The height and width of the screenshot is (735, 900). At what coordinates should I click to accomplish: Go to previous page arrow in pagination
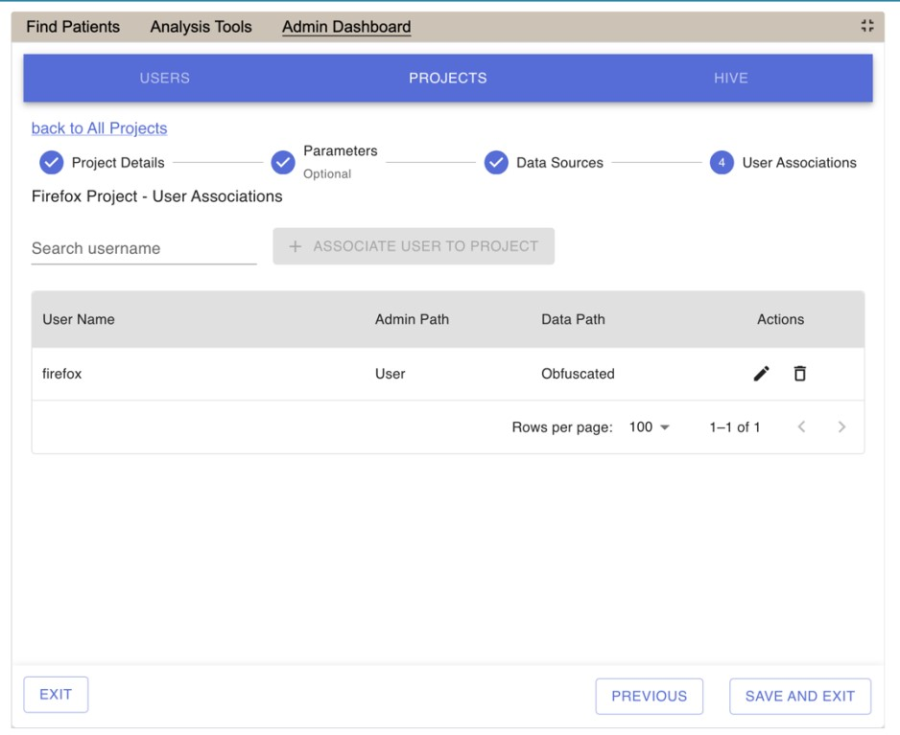801,427
